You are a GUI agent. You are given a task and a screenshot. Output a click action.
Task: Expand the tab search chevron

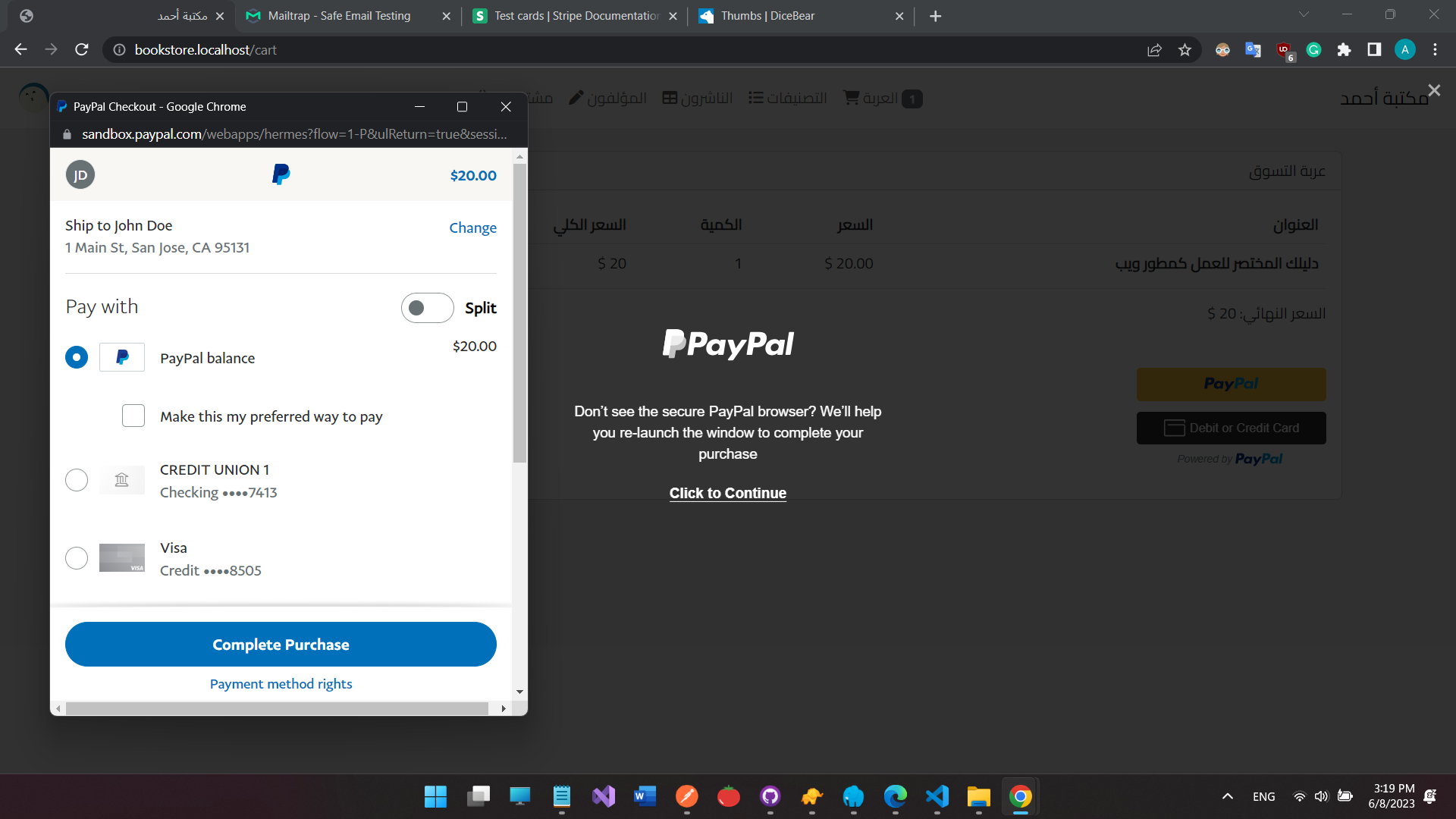[x=1304, y=15]
